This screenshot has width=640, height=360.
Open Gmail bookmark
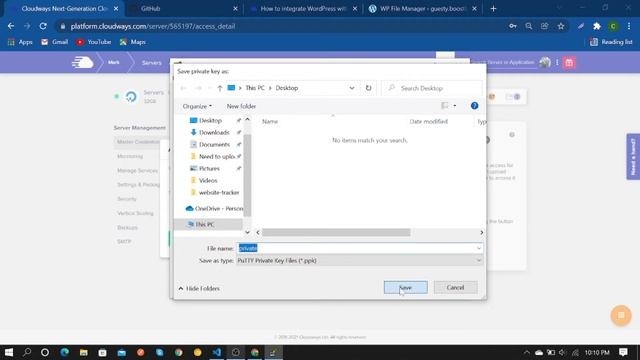(55, 42)
